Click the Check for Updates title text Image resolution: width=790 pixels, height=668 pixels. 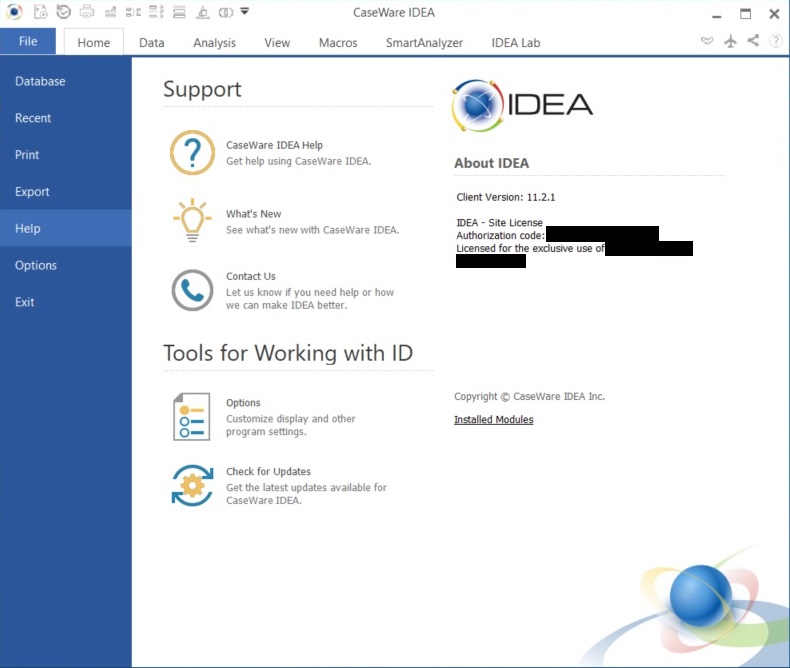coord(268,472)
